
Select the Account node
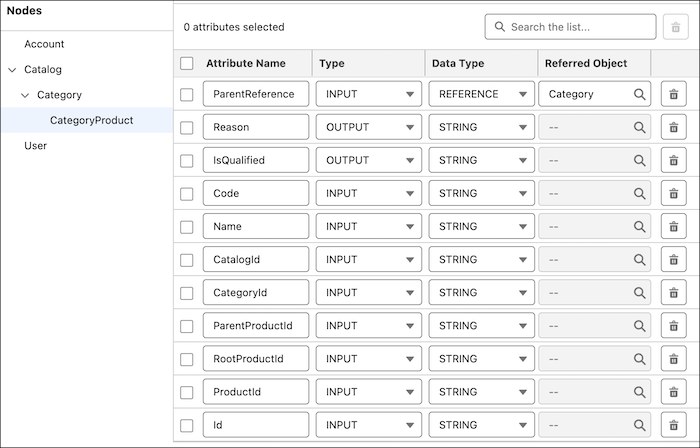tap(44, 44)
